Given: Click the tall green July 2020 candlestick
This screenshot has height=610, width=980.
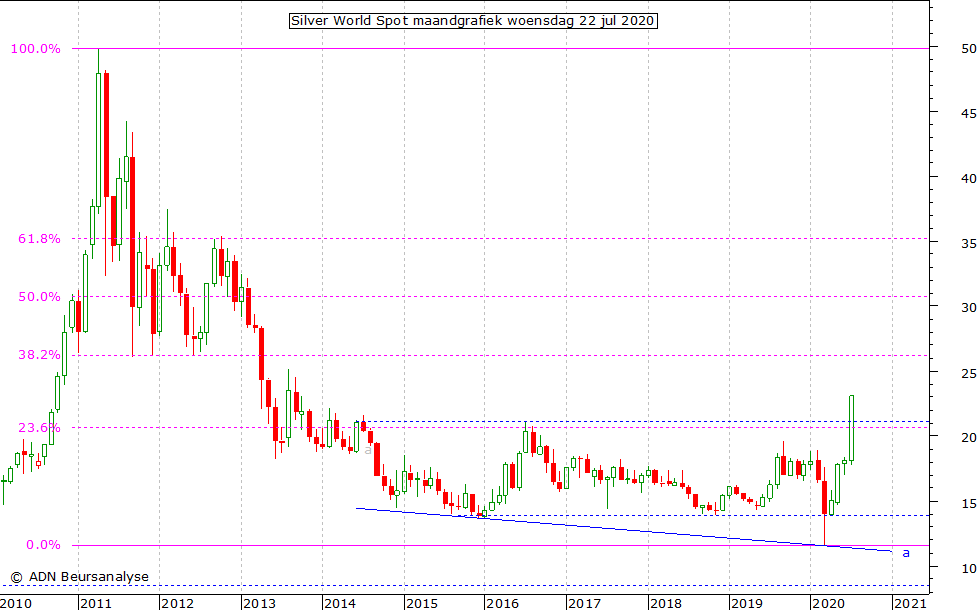Looking at the screenshot, I should click(851, 429).
